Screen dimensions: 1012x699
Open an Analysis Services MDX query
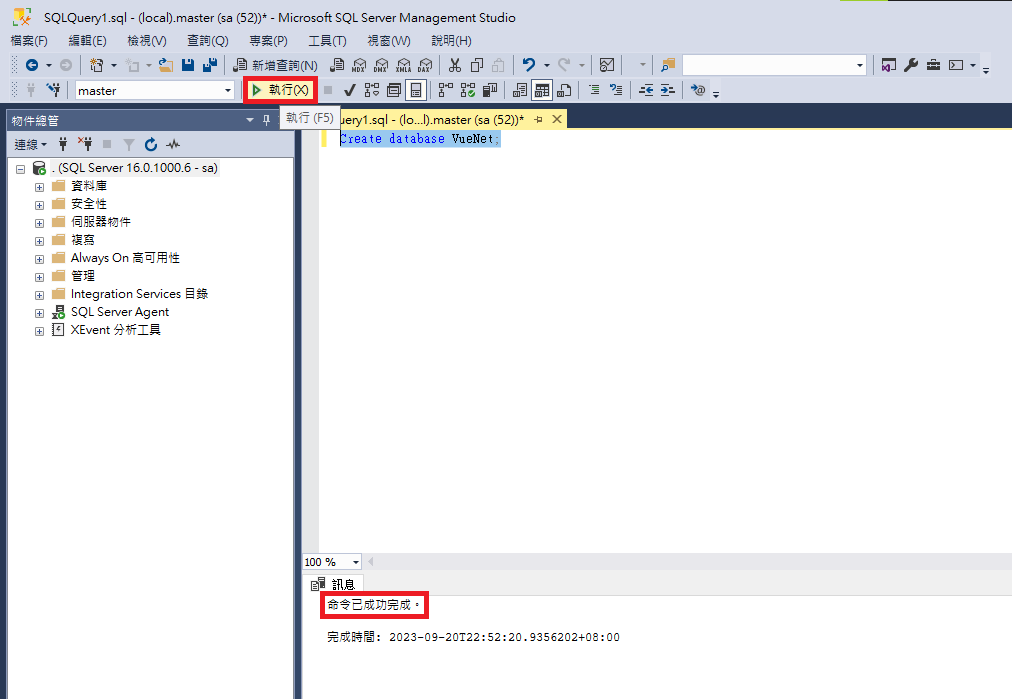pos(359,65)
